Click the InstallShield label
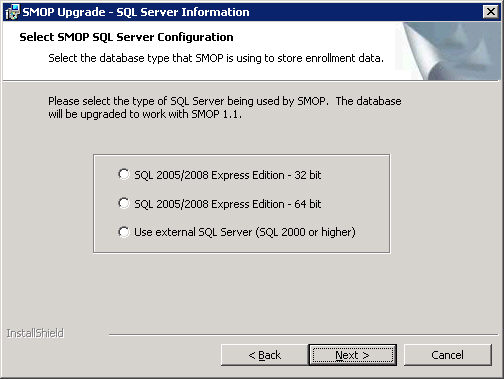This screenshot has height=379, width=504. (35, 333)
